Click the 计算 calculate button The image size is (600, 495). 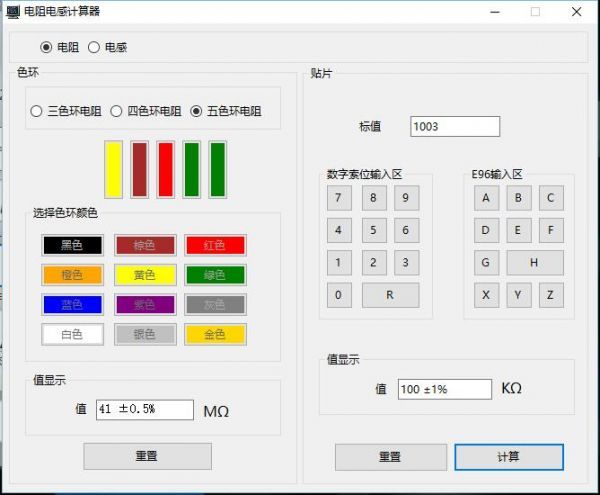pyautogui.click(x=508, y=457)
